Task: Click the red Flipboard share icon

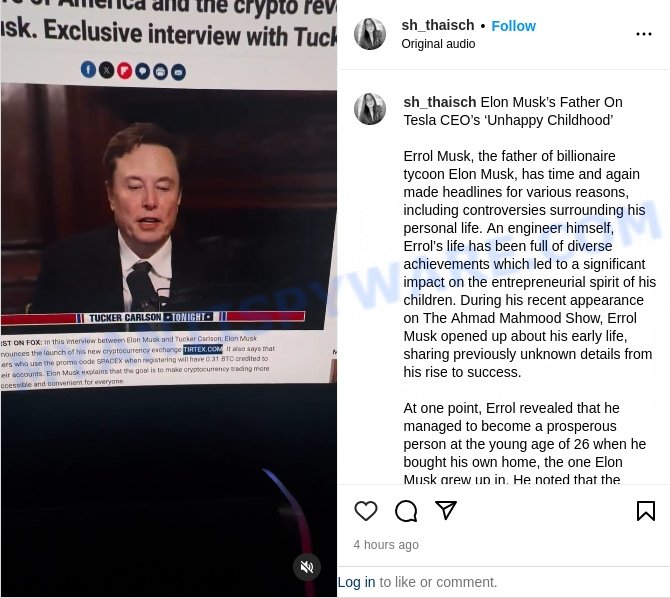Action: pyautogui.click(x=124, y=71)
